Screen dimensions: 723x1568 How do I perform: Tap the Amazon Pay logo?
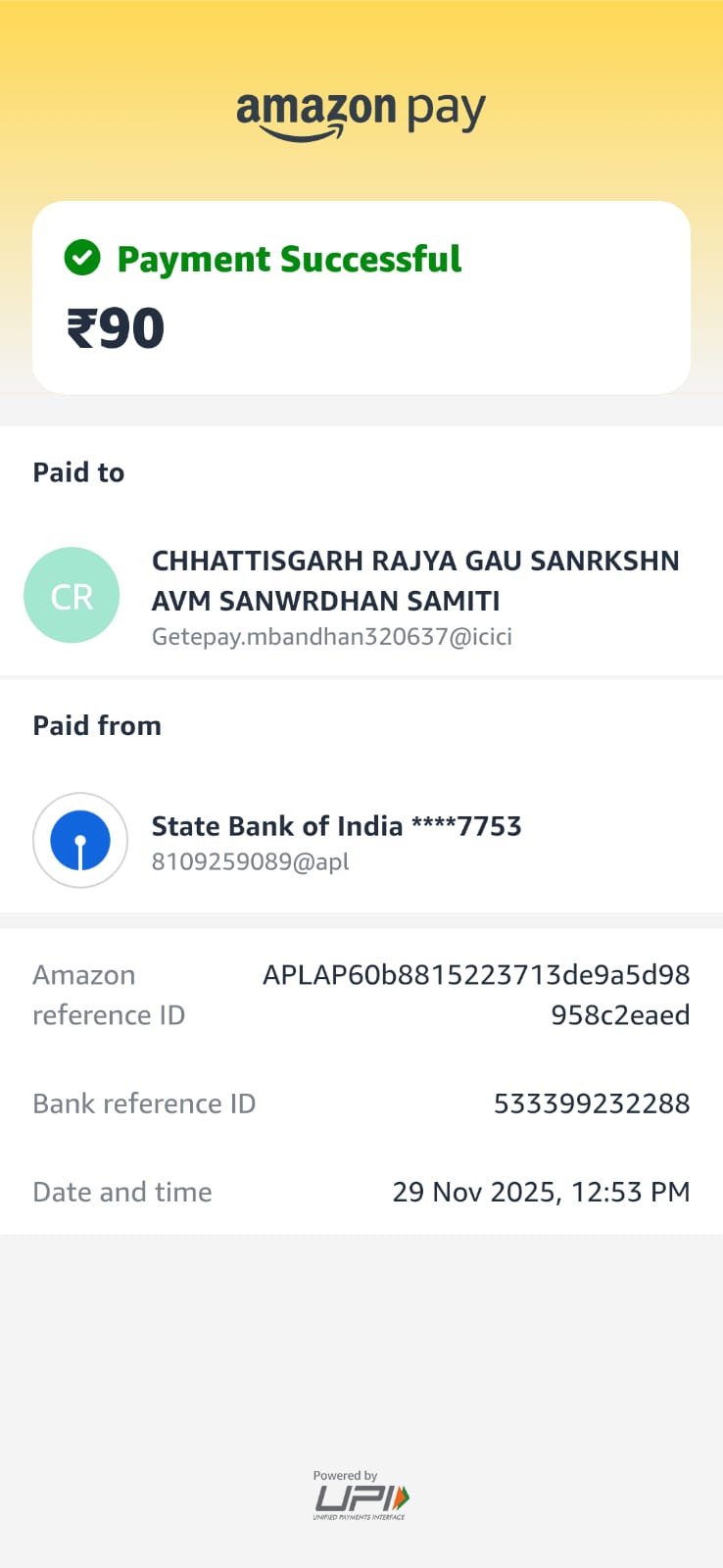click(x=361, y=114)
